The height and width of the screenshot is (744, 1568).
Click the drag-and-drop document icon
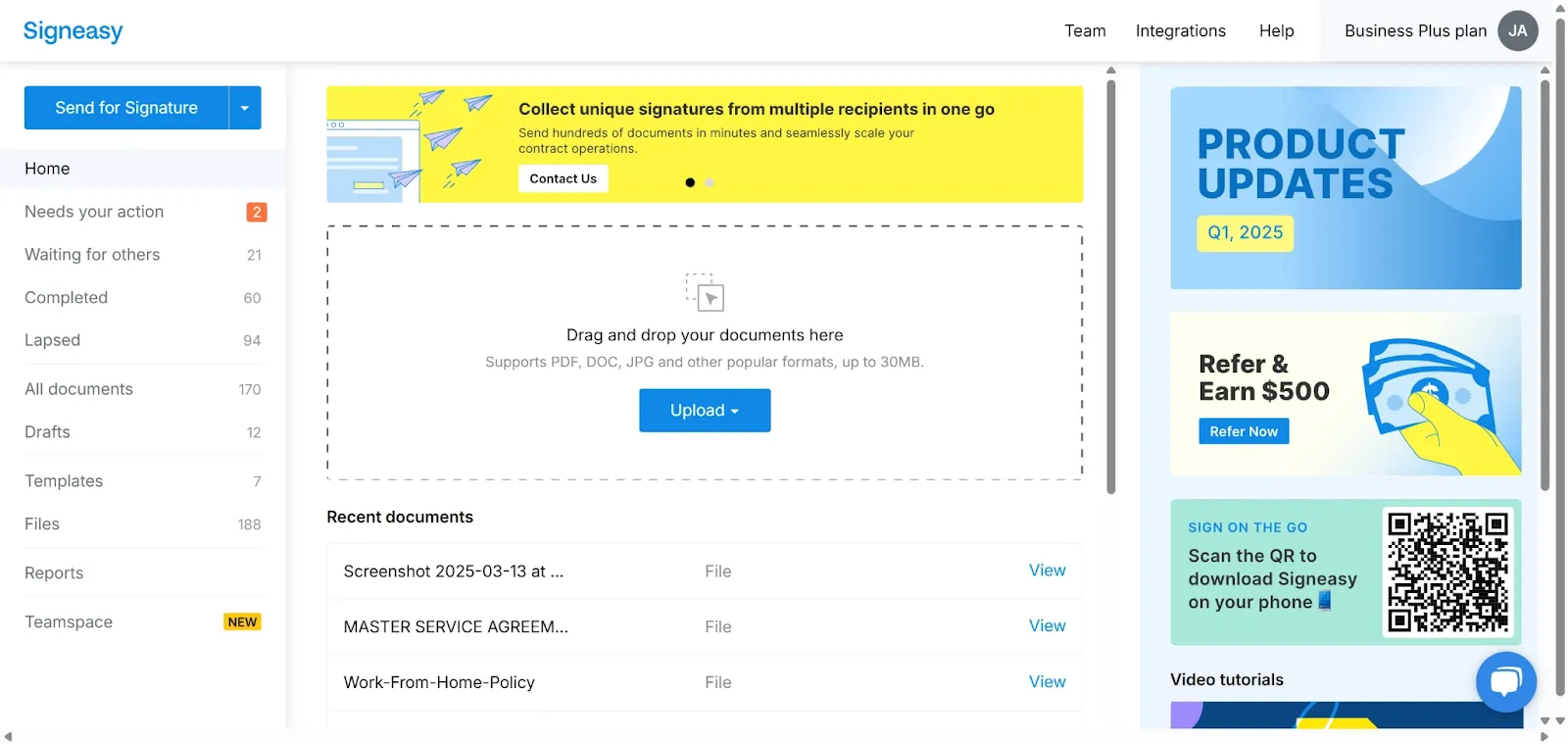(705, 292)
